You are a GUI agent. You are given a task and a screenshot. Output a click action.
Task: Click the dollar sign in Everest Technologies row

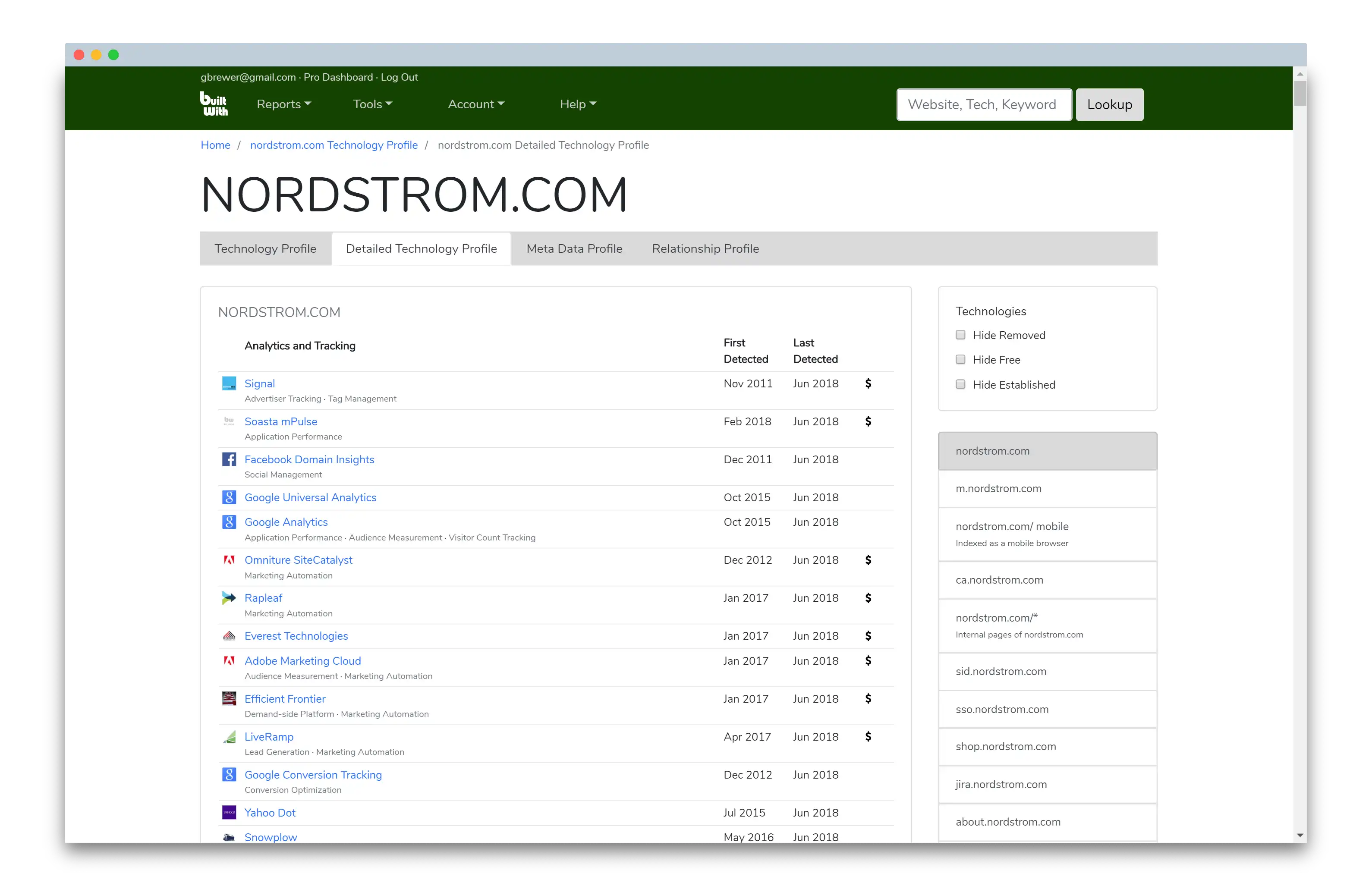click(868, 636)
